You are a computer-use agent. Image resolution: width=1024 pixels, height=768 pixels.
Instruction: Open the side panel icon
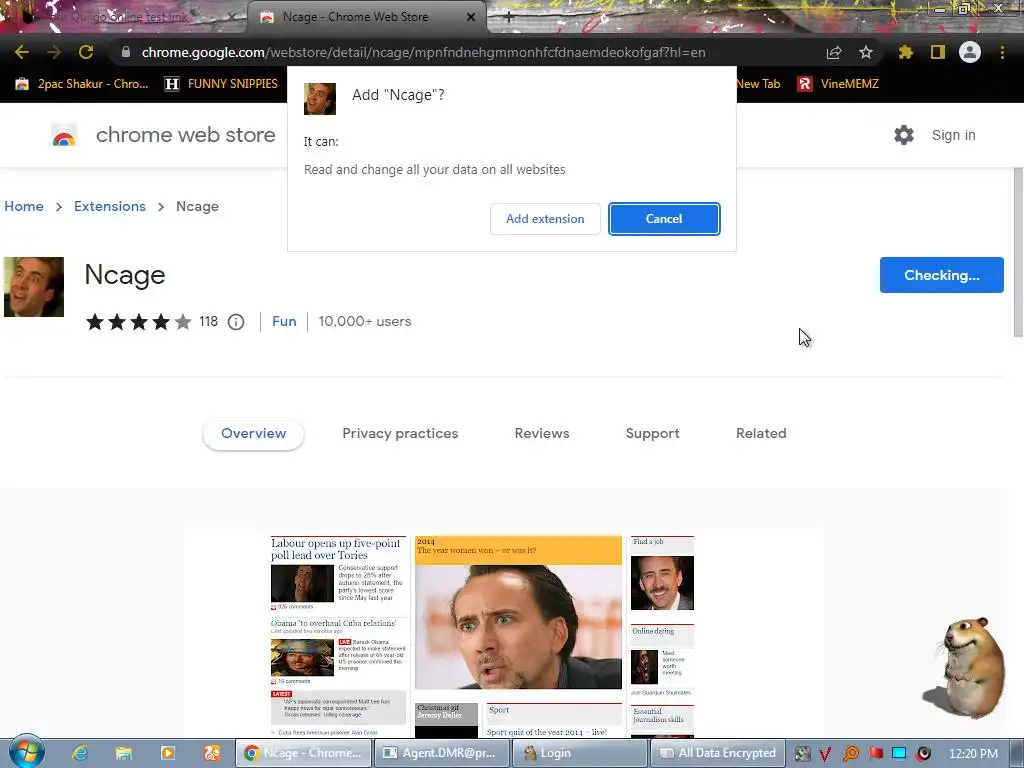938,52
